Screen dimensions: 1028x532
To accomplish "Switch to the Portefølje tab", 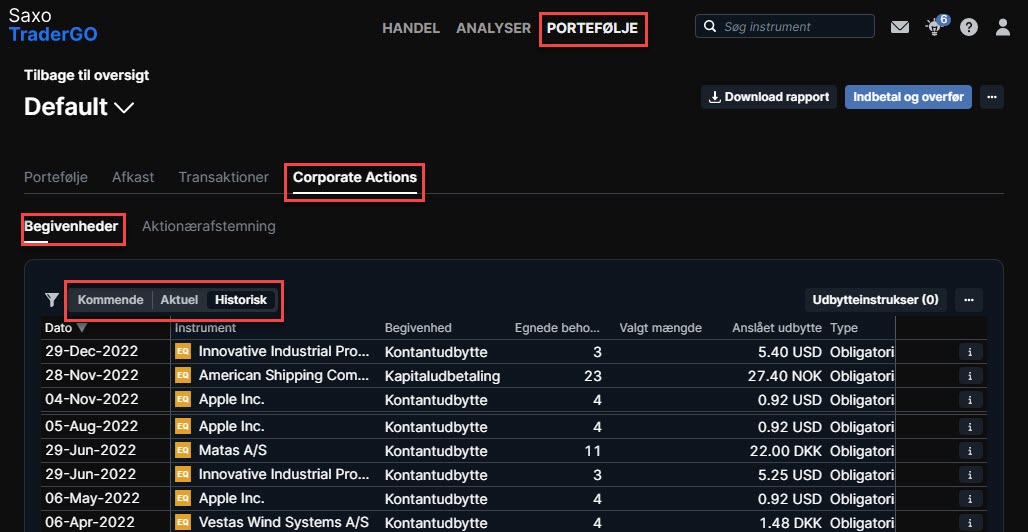I will pyautogui.click(x=56, y=177).
